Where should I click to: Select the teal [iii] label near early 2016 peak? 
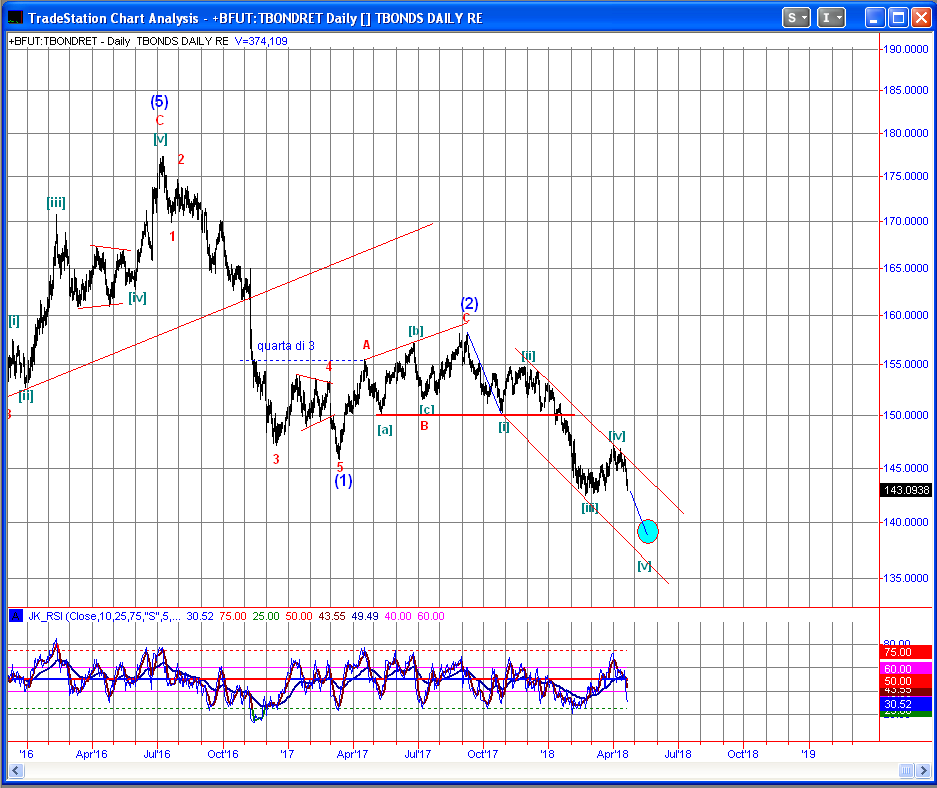click(56, 203)
